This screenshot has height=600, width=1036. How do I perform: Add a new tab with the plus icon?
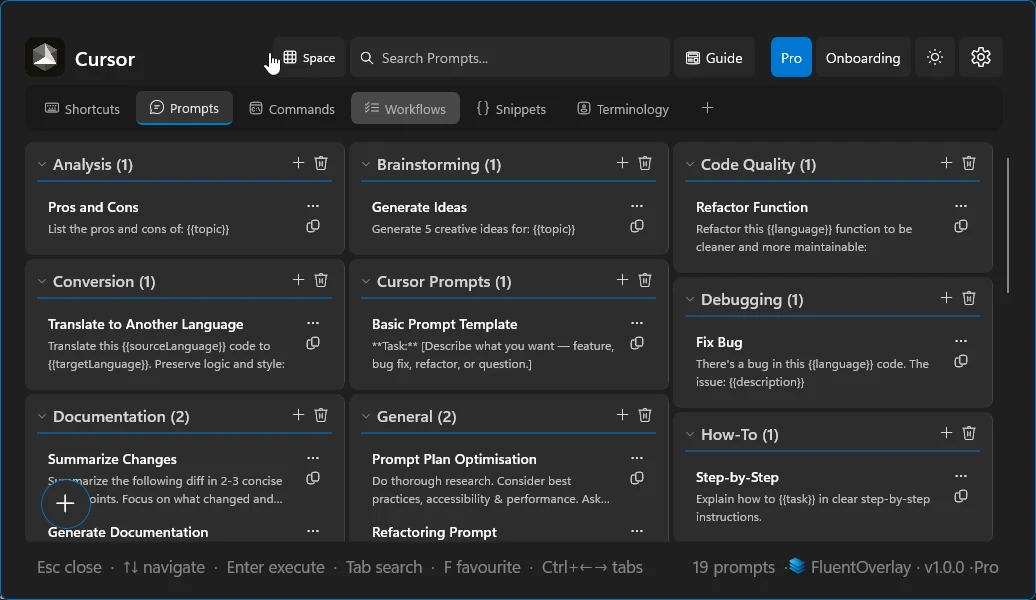click(707, 107)
